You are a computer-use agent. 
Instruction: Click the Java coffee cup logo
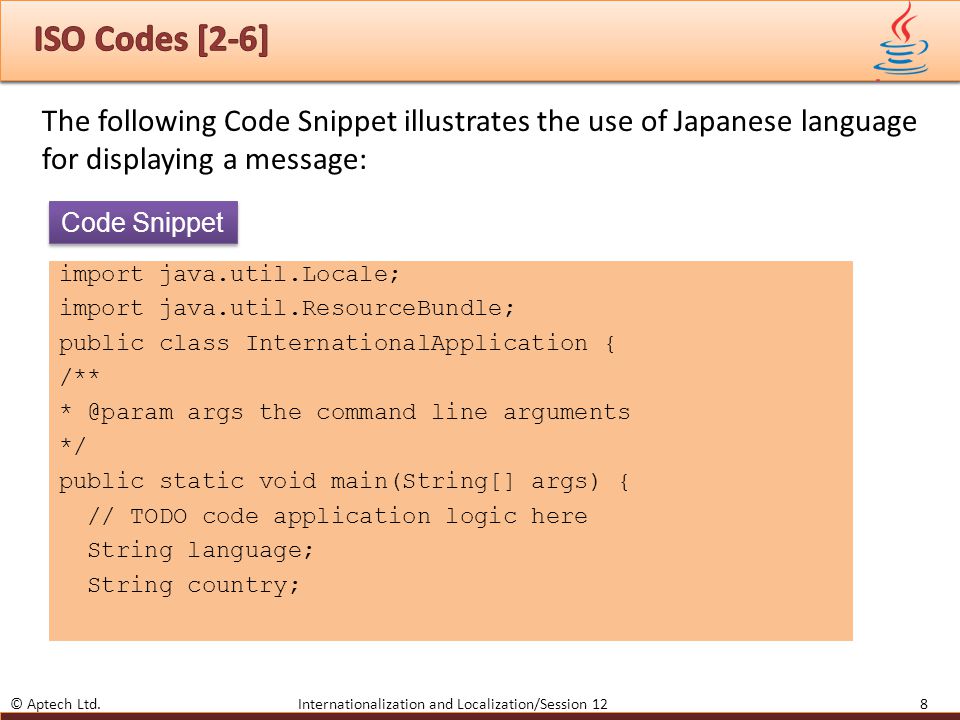tap(901, 39)
